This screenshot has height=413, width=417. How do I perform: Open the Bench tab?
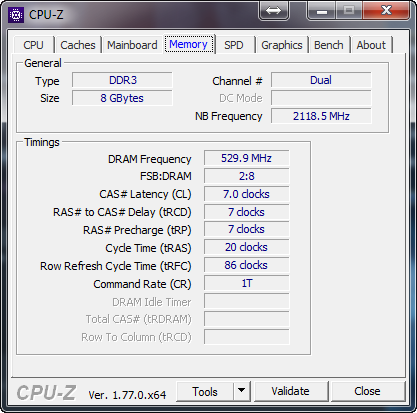point(329,45)
